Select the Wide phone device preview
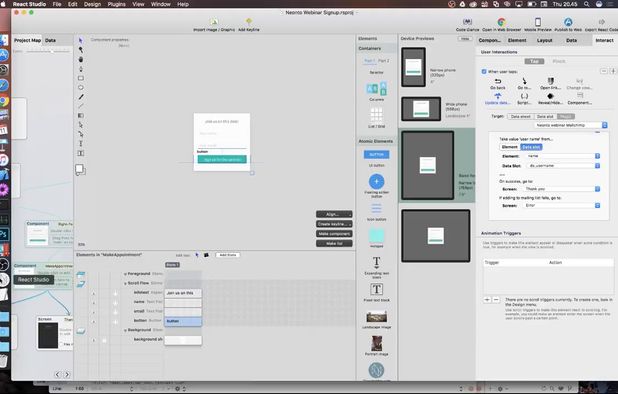 pyautogui.click(x=421, y=109)
